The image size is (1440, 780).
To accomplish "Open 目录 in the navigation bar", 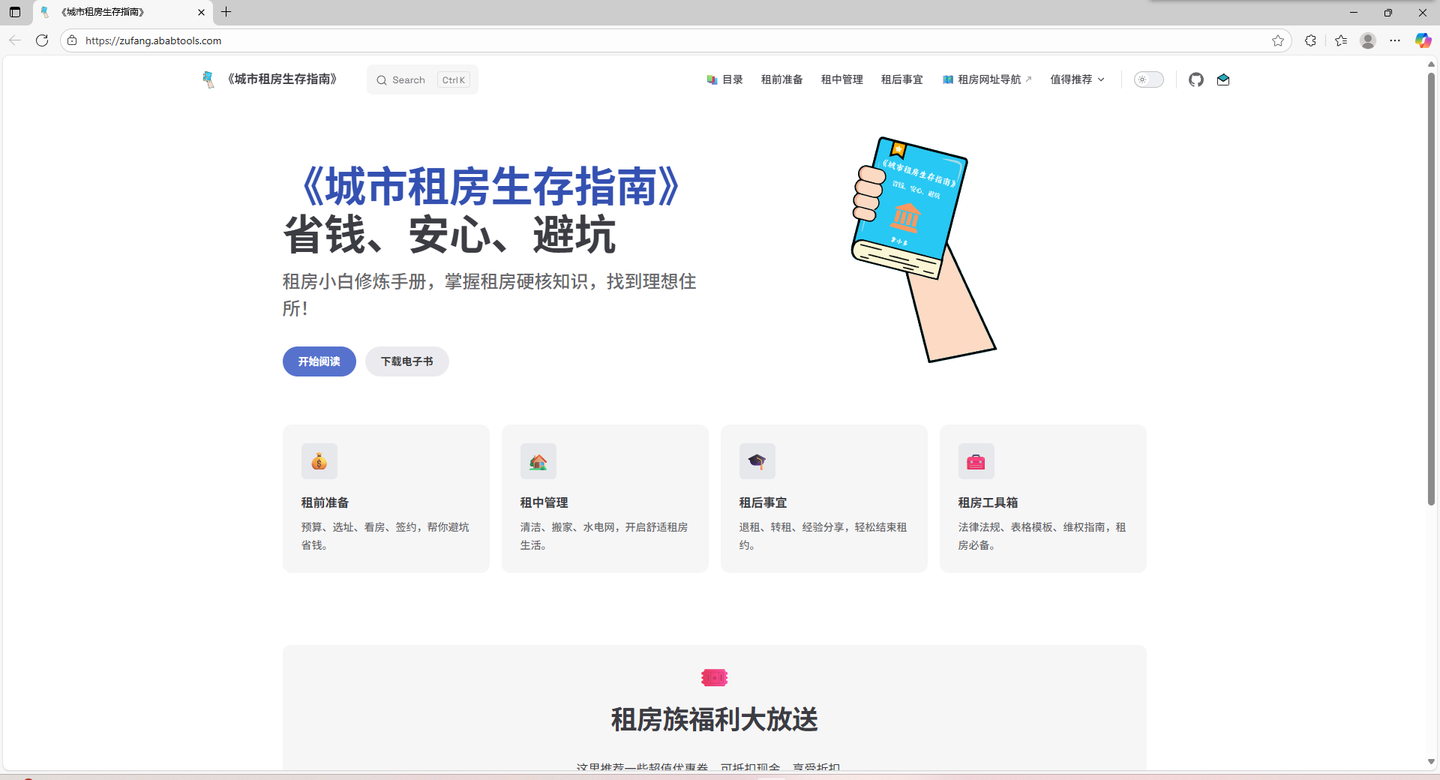I will tap(725, 80).
